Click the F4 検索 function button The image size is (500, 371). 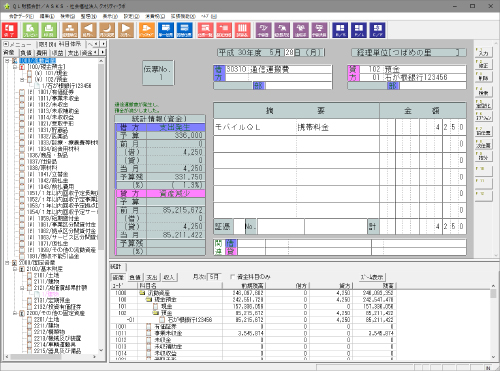click(483, 92)
